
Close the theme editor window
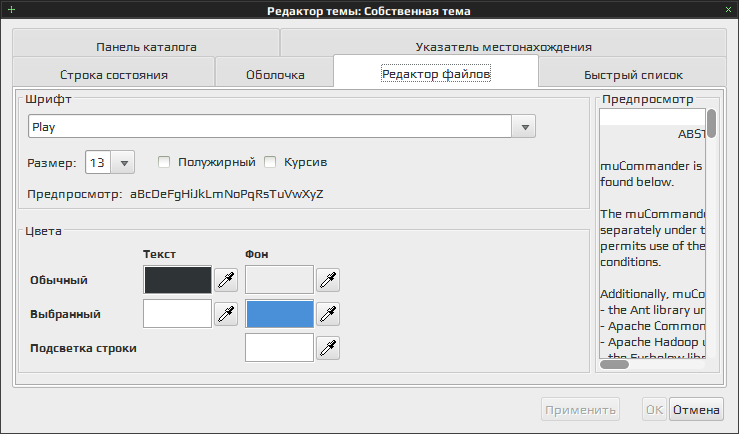pos(728,9)
